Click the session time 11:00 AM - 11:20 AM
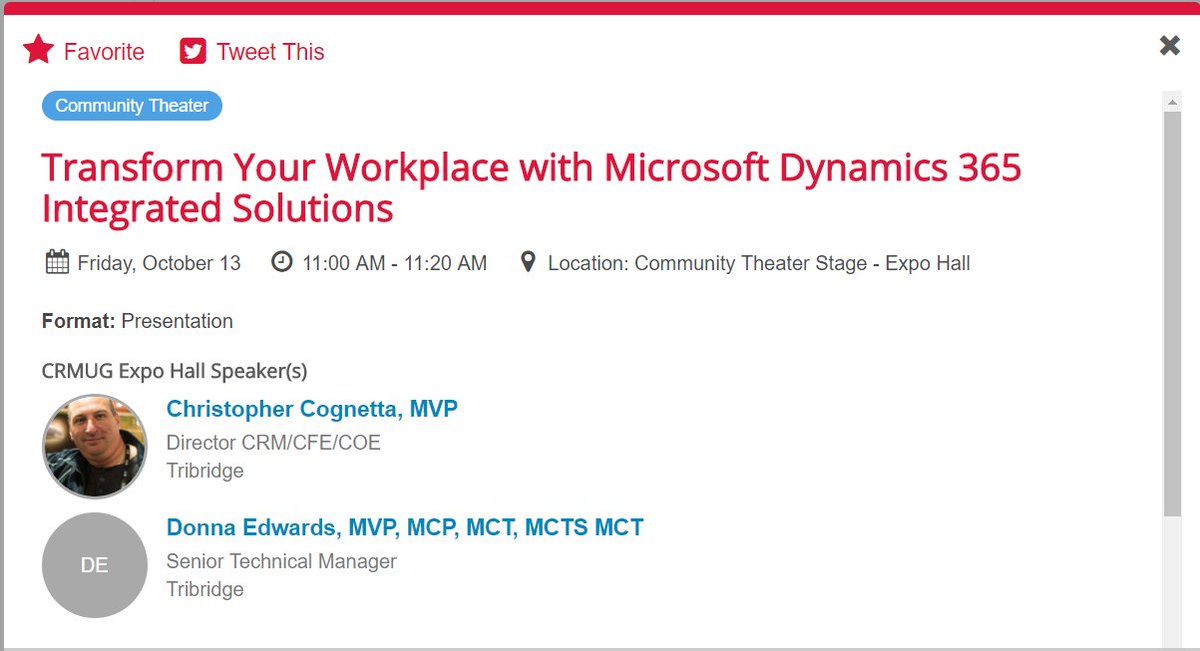 (394, 262)
